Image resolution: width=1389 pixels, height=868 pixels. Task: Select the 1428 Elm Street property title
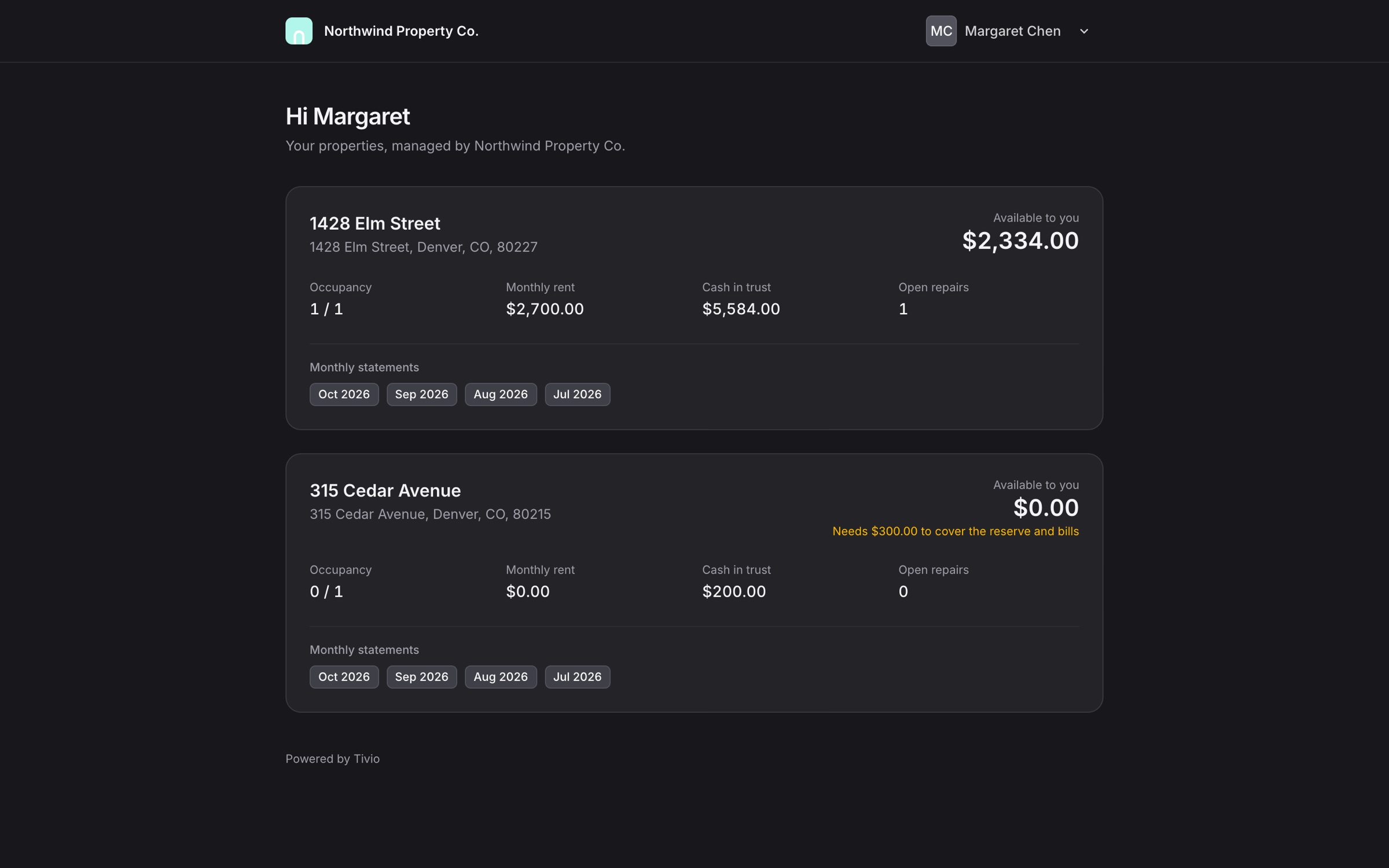point(374,223)
